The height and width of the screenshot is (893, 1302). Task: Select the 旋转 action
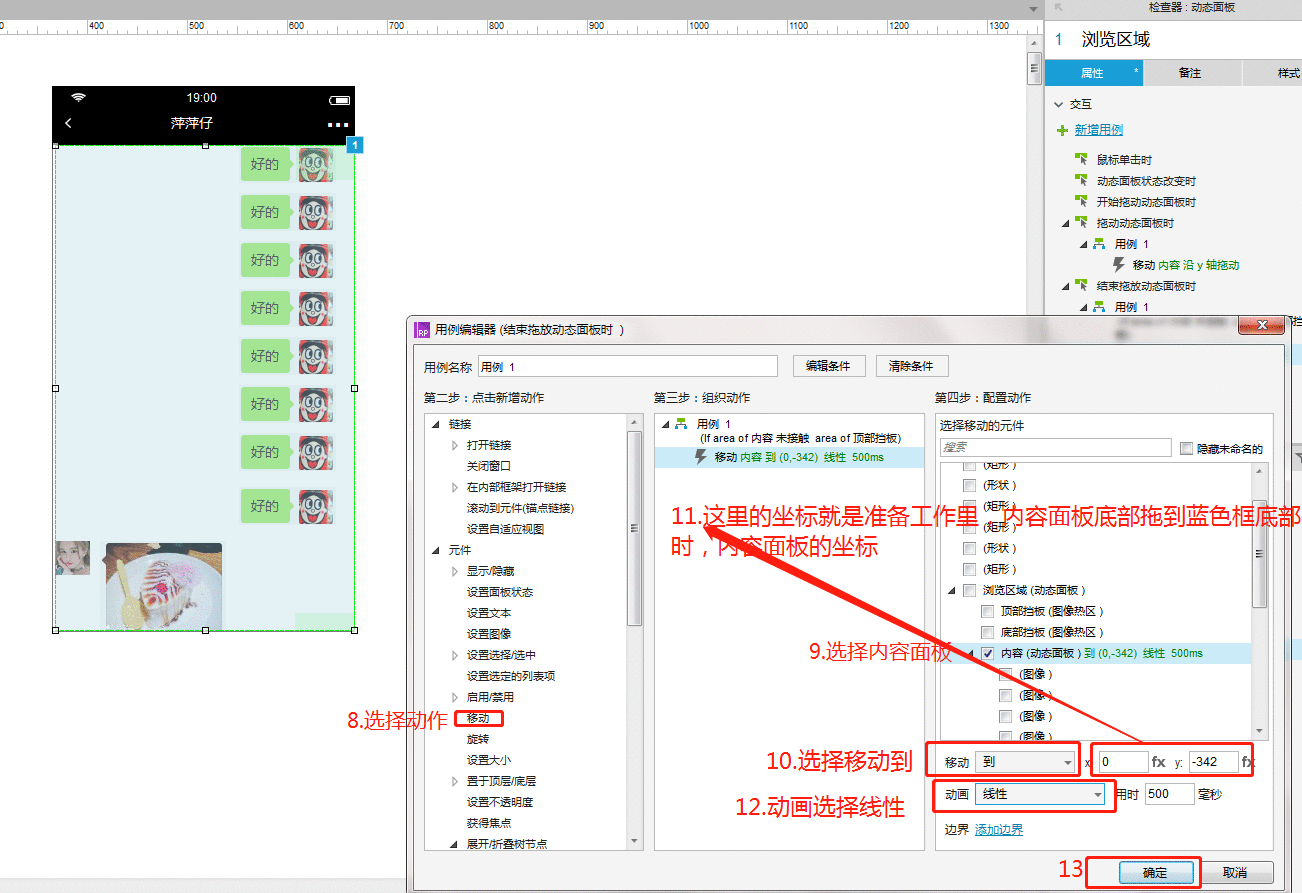point(478,739)
